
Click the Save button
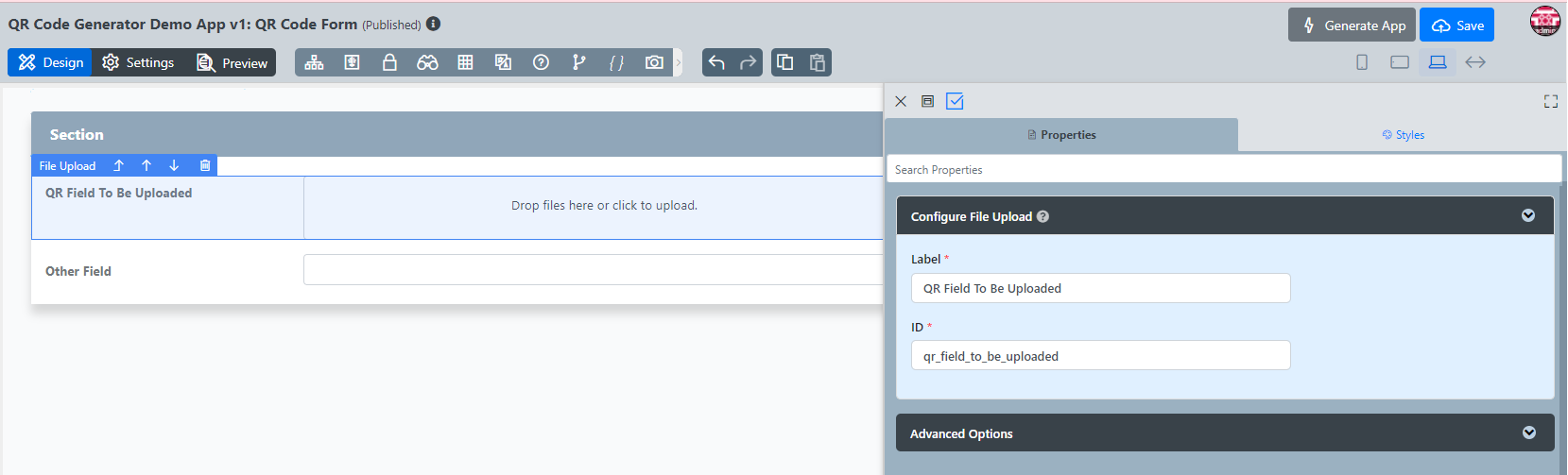pos(1456,25)
